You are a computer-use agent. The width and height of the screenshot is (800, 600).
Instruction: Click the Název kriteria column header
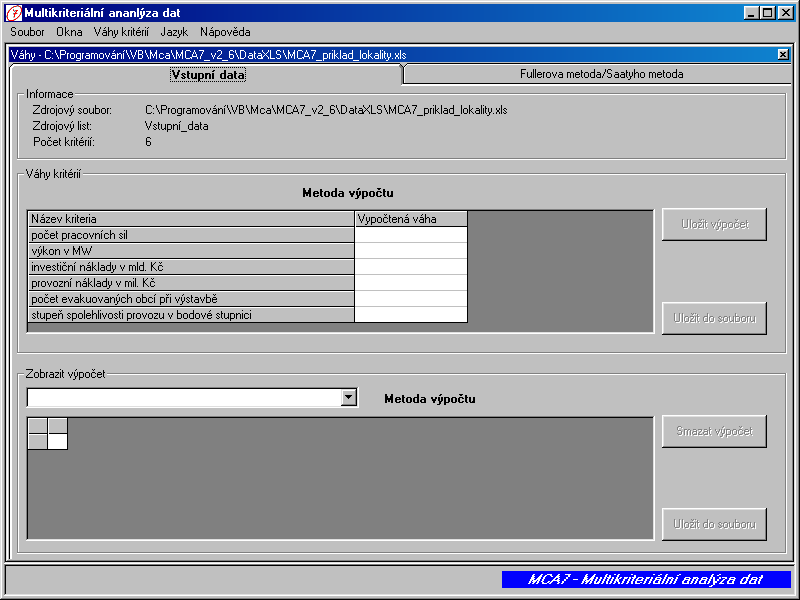191,219
